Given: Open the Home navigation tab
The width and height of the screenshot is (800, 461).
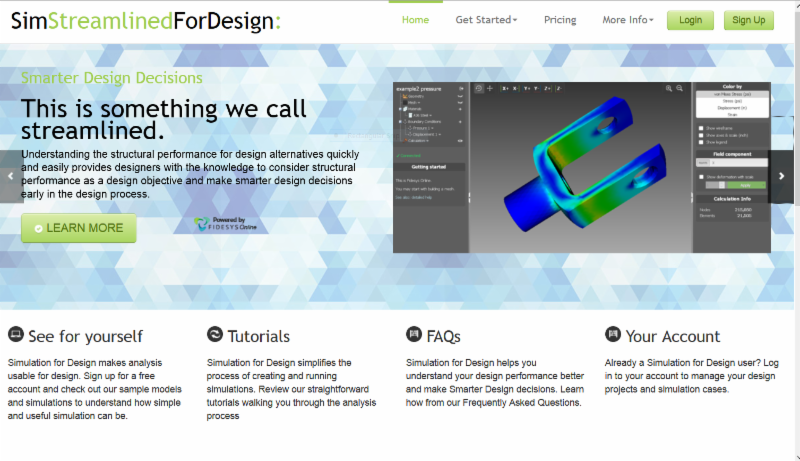Looking at the screenshot, I should [415, 20].
